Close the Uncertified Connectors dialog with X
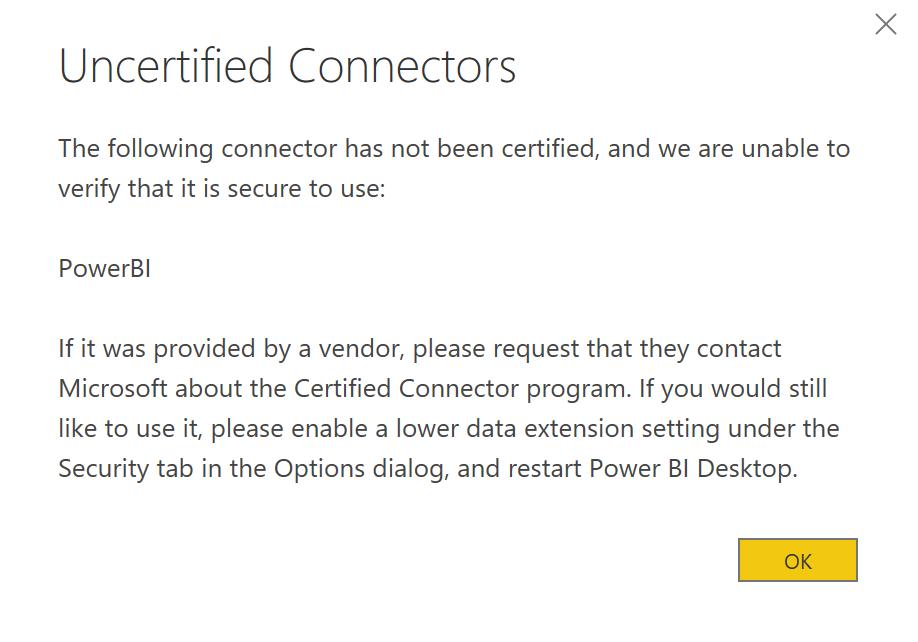 coord(885,25)
